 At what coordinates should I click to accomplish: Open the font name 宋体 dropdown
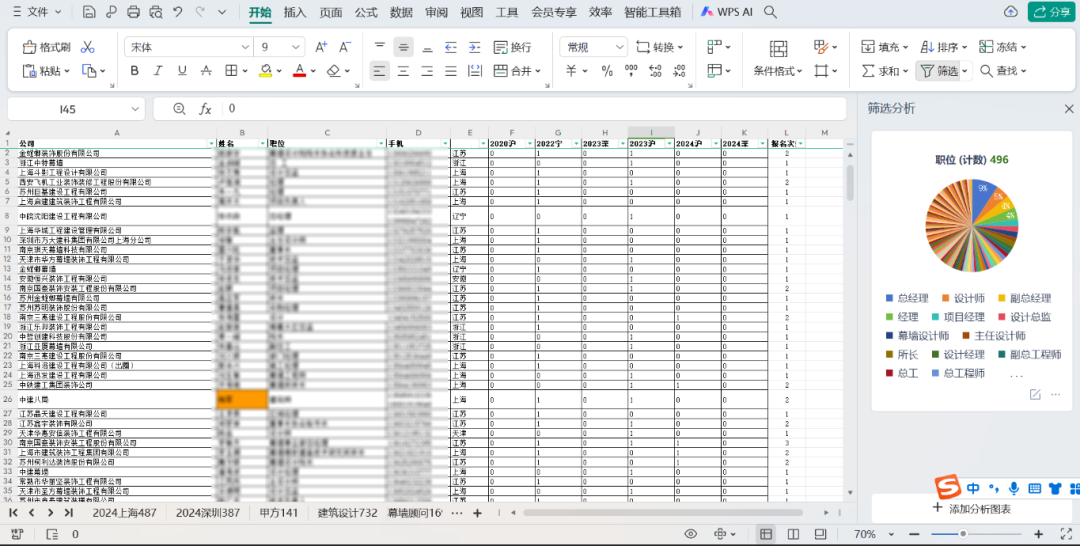[x=245, y=47]
